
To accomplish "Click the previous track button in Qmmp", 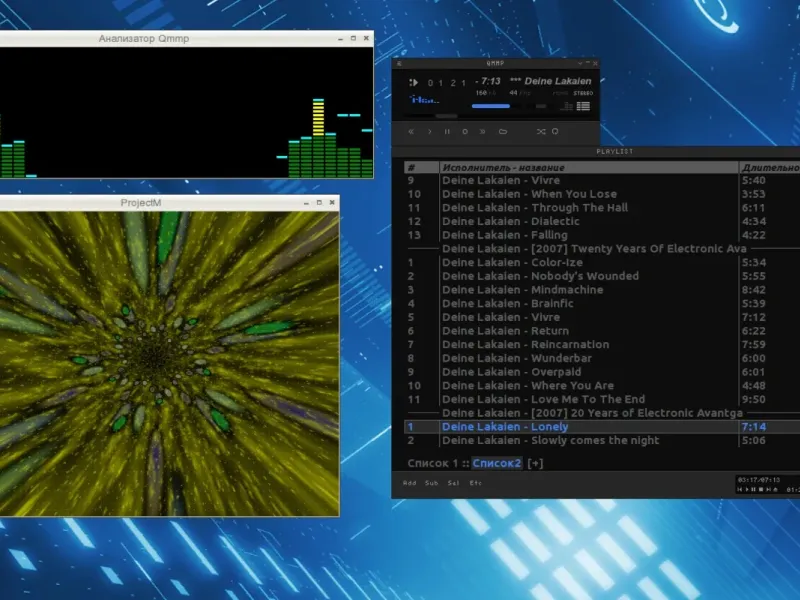I will tap(411, 131).
